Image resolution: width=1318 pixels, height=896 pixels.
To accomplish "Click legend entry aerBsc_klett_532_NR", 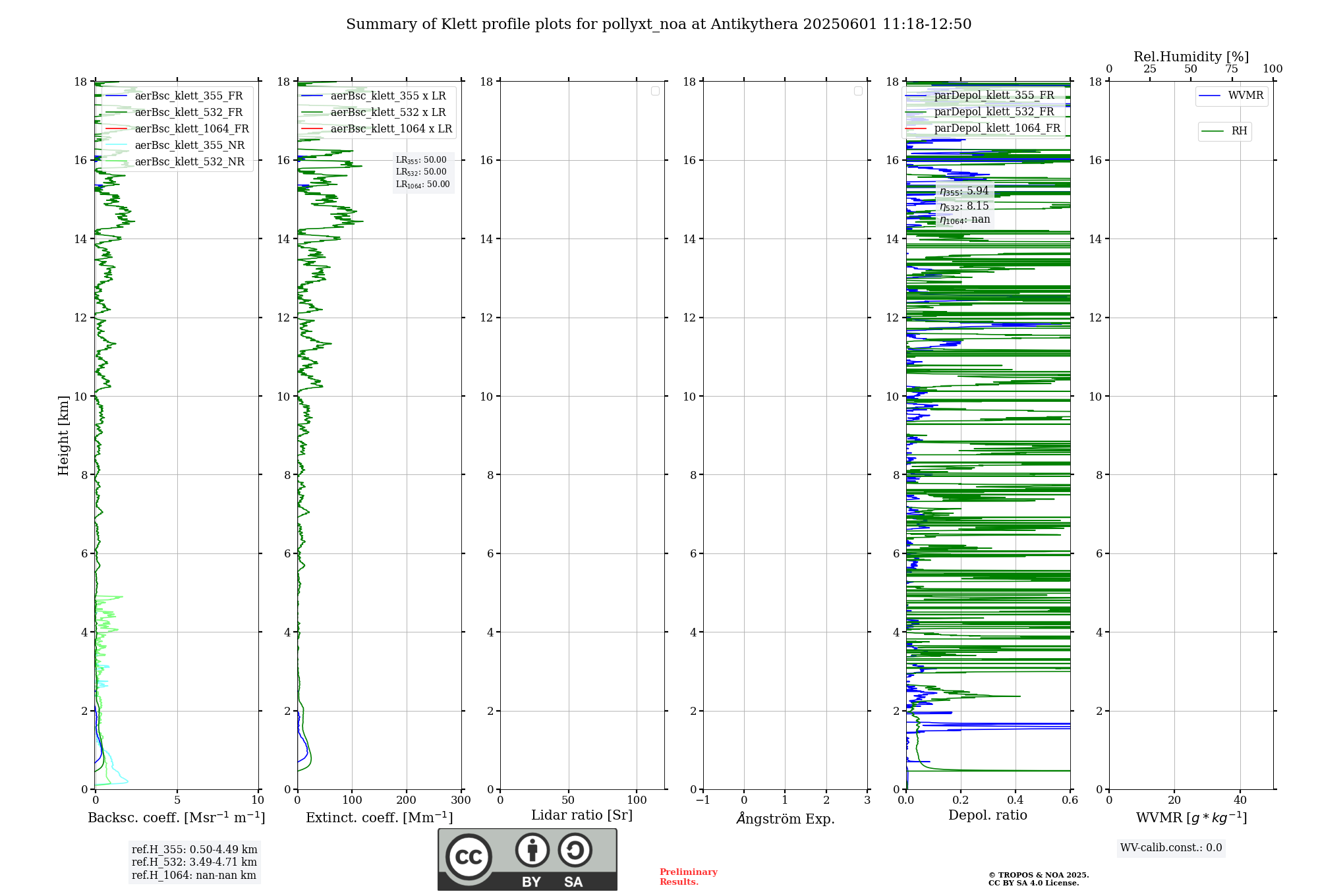I will pyautogui.click(x=190, y=162).
